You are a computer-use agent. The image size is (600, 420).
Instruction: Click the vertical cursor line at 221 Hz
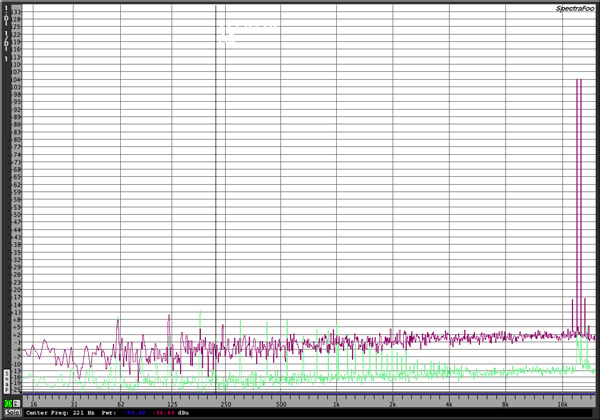pos(216,199)
